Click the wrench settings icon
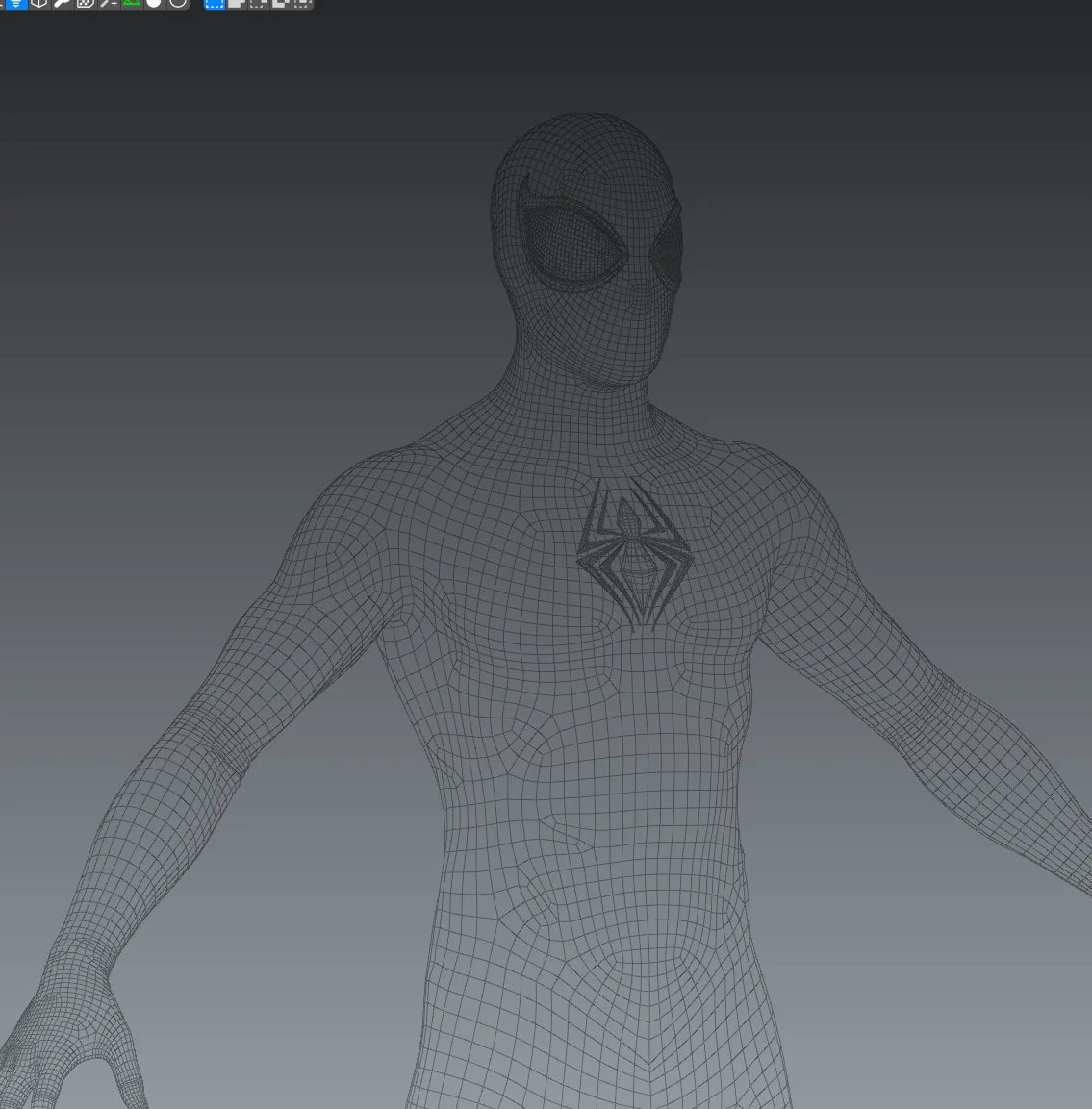 point(62,4)
